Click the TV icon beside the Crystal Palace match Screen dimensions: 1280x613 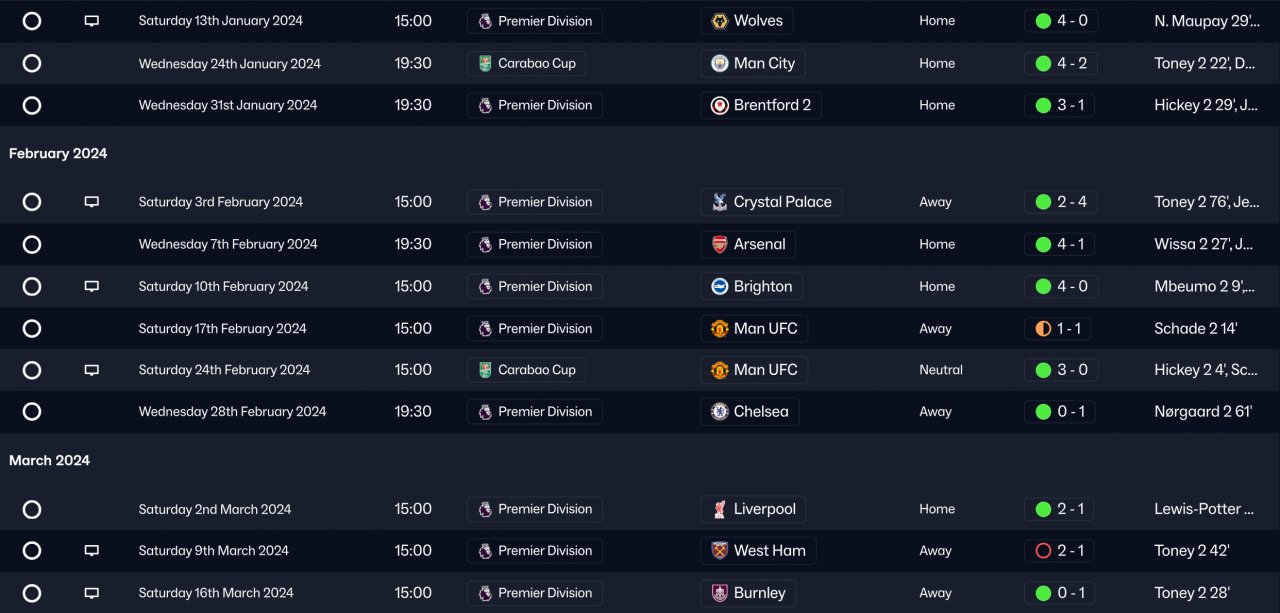click(91, 202)
